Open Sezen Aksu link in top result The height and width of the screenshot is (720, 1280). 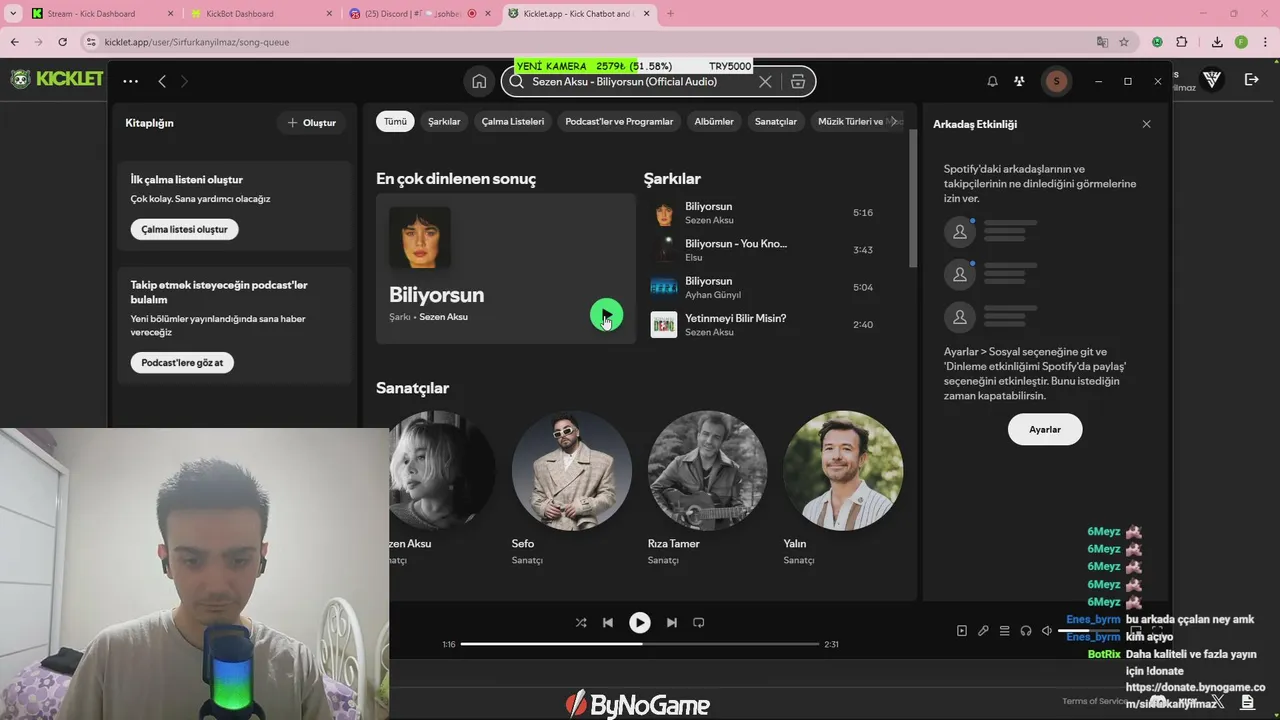[x=443, y=317]
